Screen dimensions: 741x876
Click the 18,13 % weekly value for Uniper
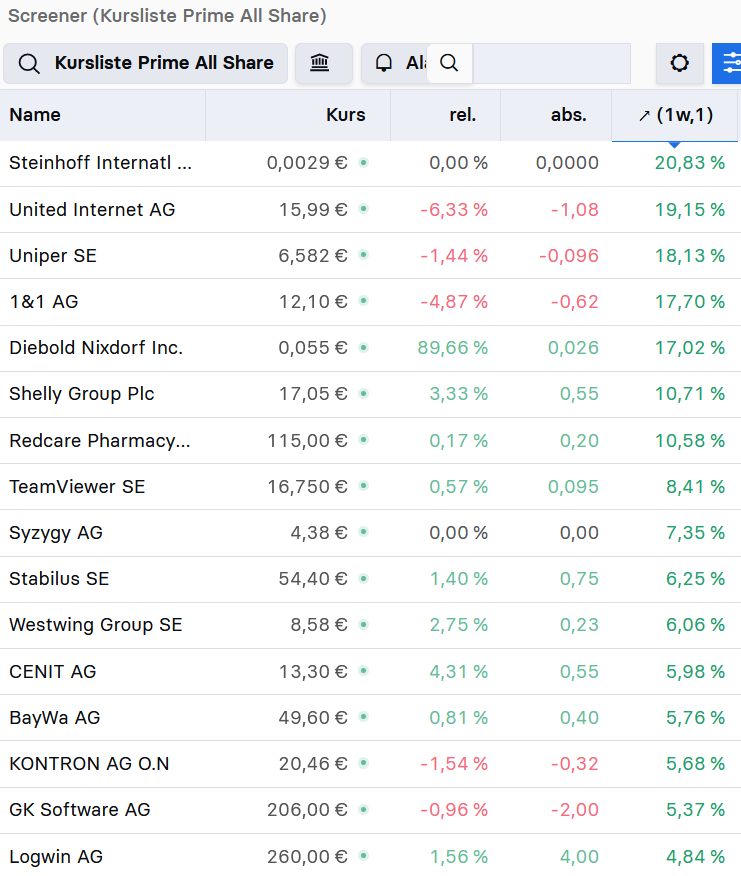click(690, 255)
